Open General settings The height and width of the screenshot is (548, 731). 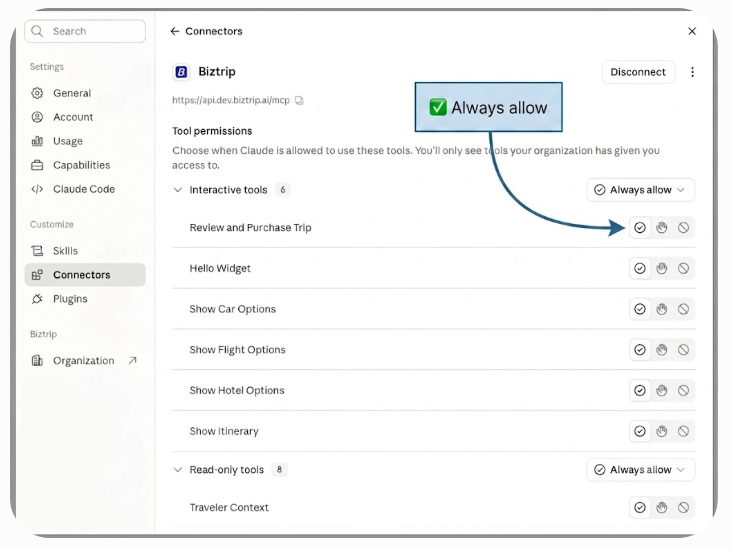point(85,93)
